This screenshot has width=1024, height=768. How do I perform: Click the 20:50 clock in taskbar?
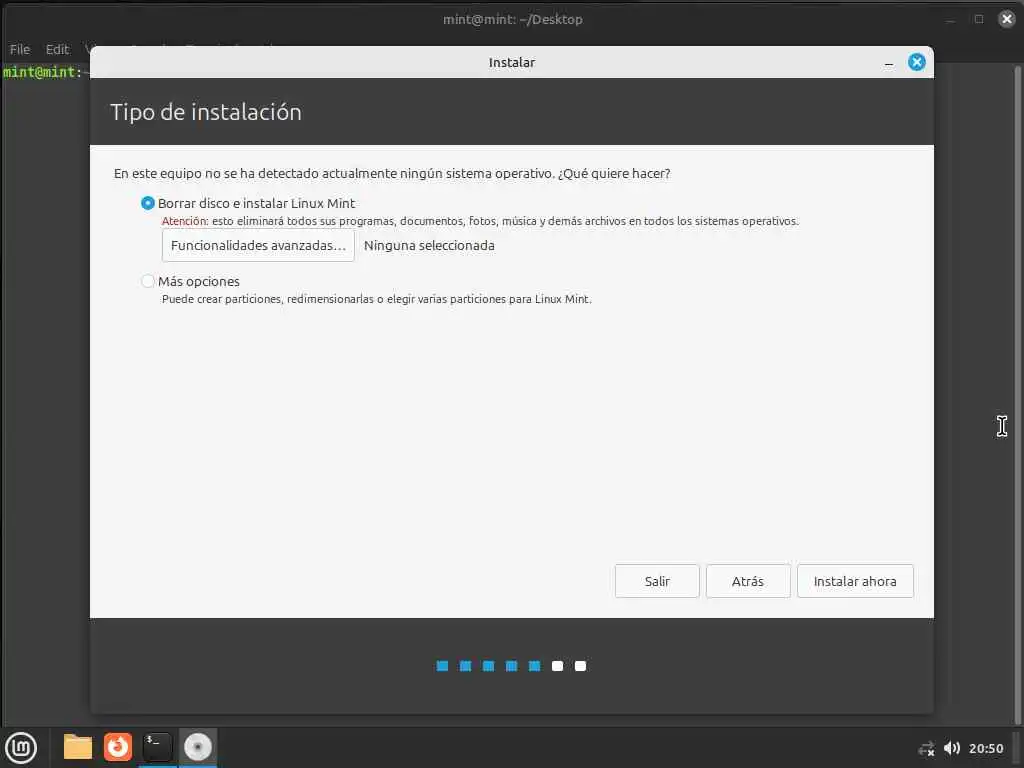(985, 748)
